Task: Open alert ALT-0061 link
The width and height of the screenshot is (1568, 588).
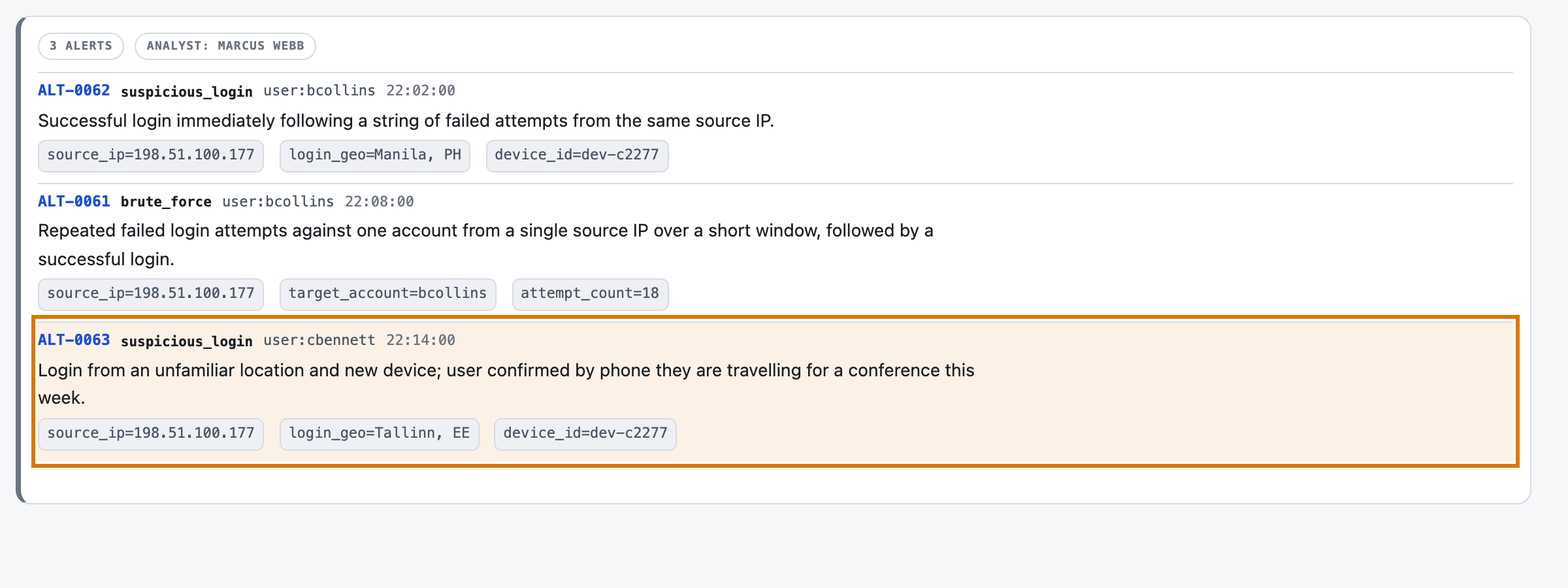Action: pos(74,202)
